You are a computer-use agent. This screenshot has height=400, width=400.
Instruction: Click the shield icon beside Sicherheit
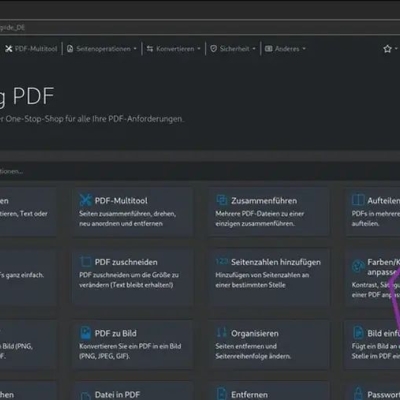click(x=213, y=49)
